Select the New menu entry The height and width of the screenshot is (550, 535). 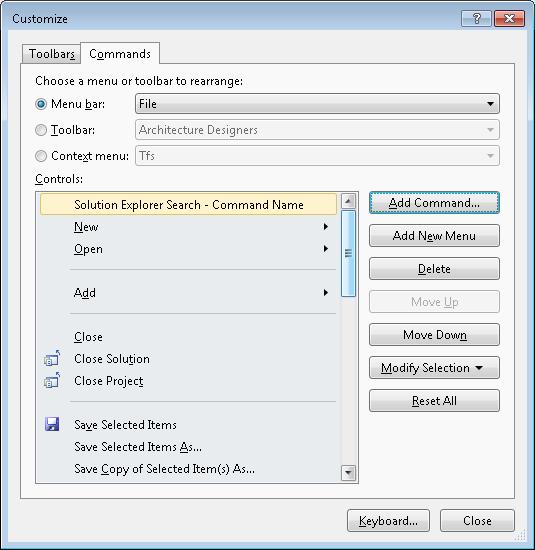click(188, 227)
